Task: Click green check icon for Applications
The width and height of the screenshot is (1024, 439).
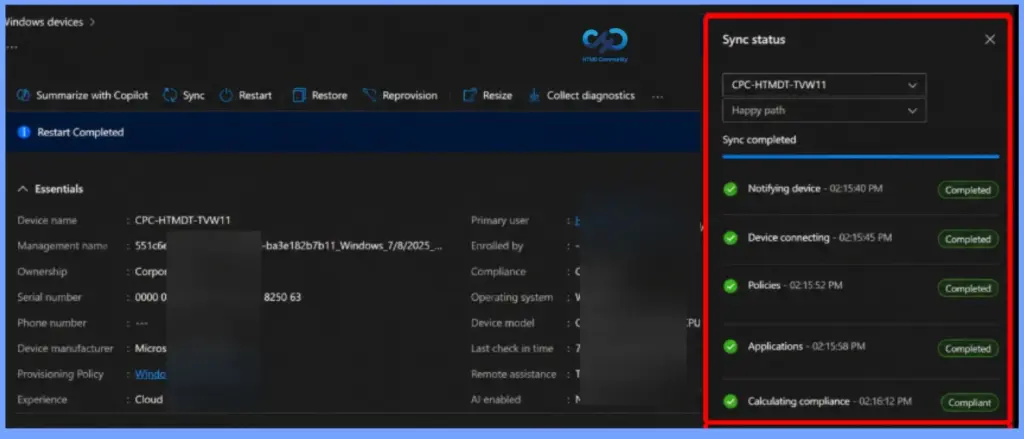Action: coord(731,347)
